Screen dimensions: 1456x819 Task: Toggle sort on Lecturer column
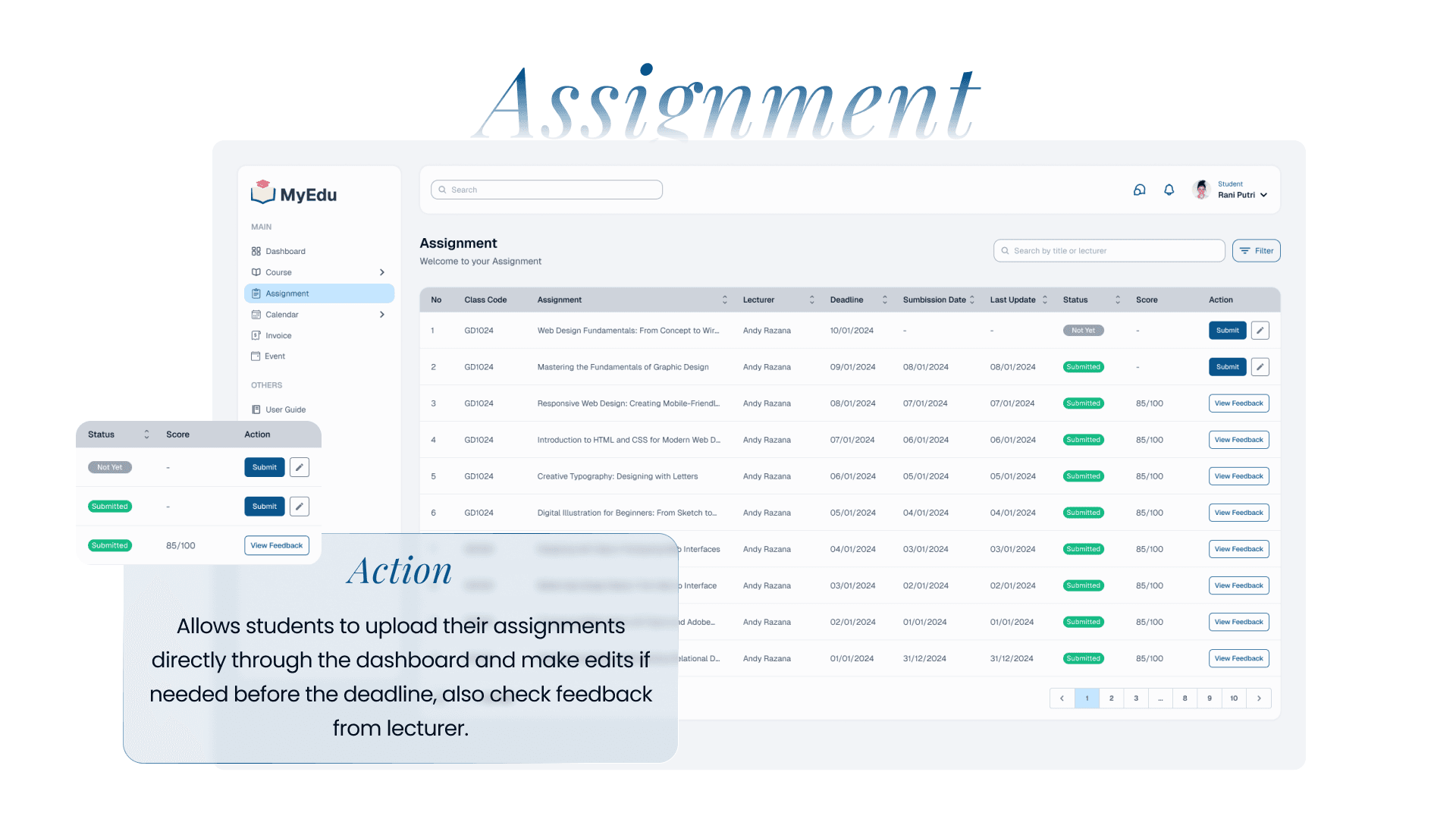click(x=811, y=300)
